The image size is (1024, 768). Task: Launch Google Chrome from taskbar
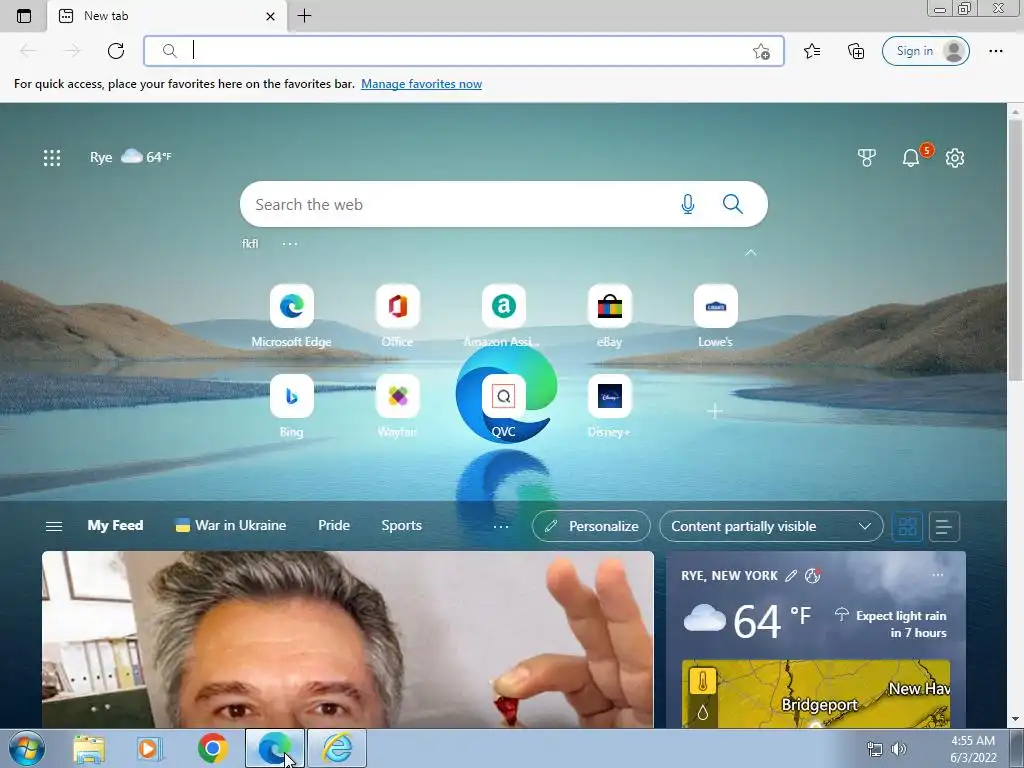(212, 748)
